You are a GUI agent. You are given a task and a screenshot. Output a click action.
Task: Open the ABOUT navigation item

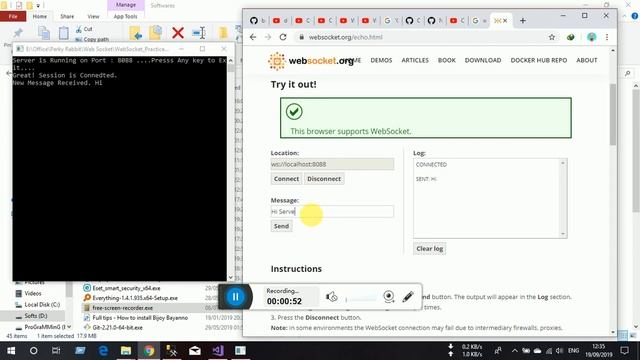coord(587,60)
